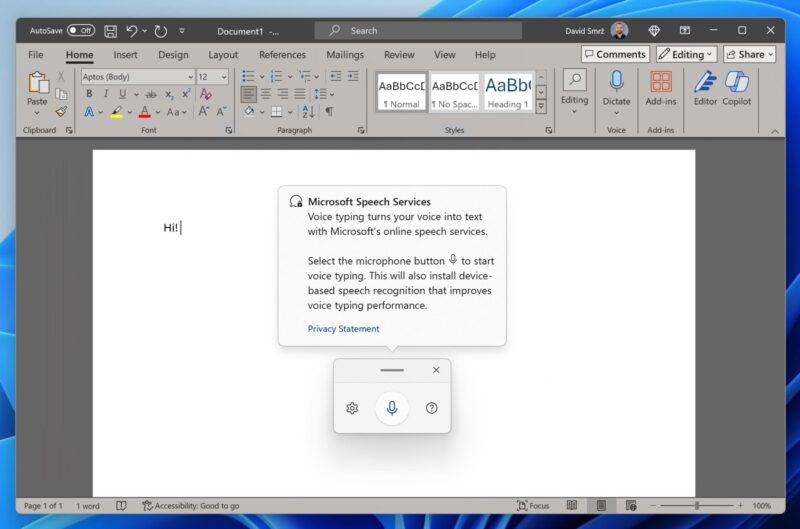Toggle AutoSave switch

point(81,31)
